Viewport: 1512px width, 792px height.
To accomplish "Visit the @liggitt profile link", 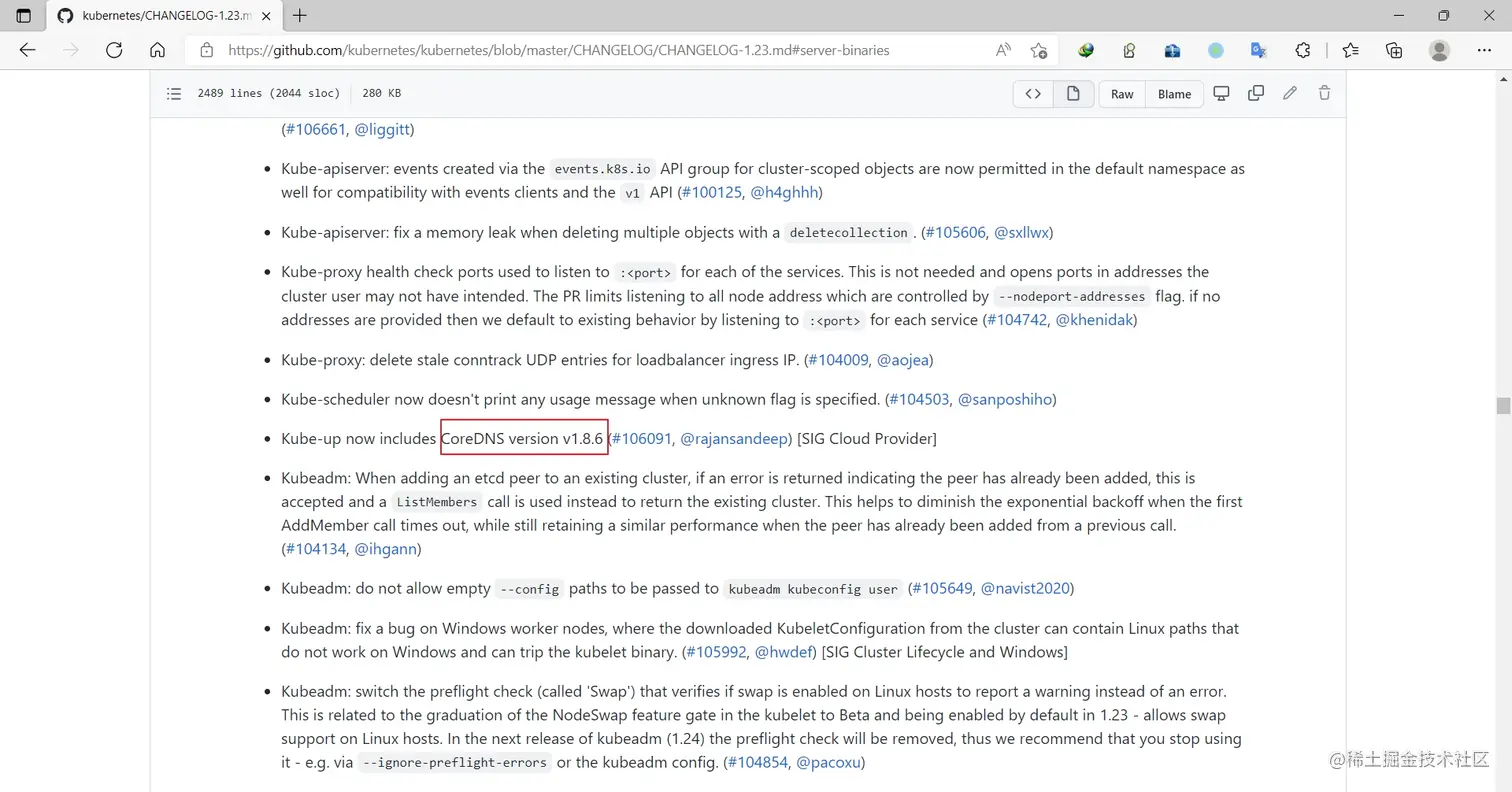I will (382, 129).
